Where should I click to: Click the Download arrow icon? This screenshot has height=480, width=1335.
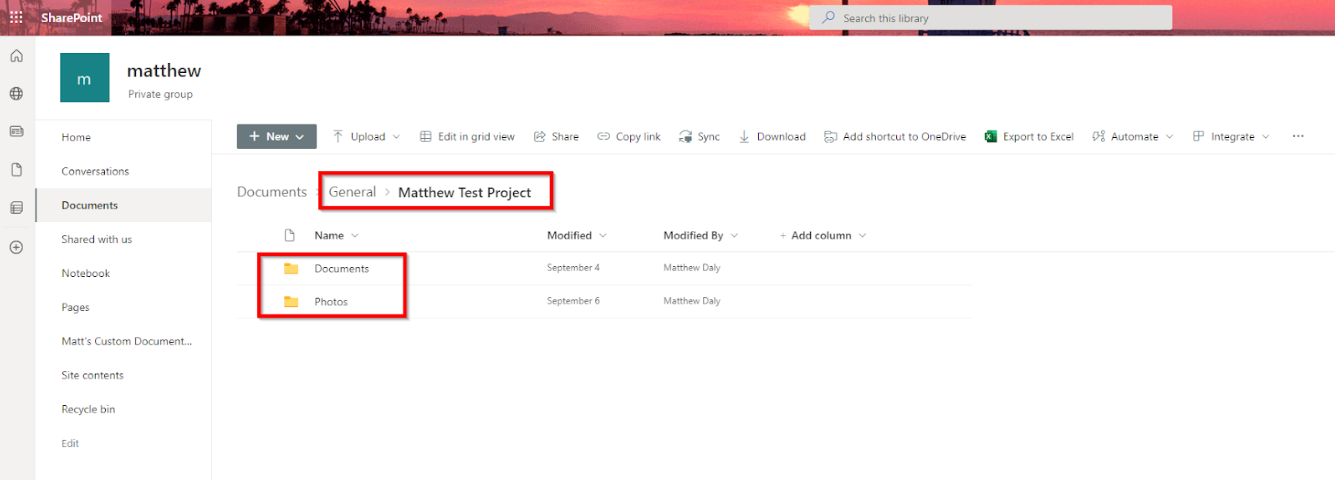pos(744,137)
